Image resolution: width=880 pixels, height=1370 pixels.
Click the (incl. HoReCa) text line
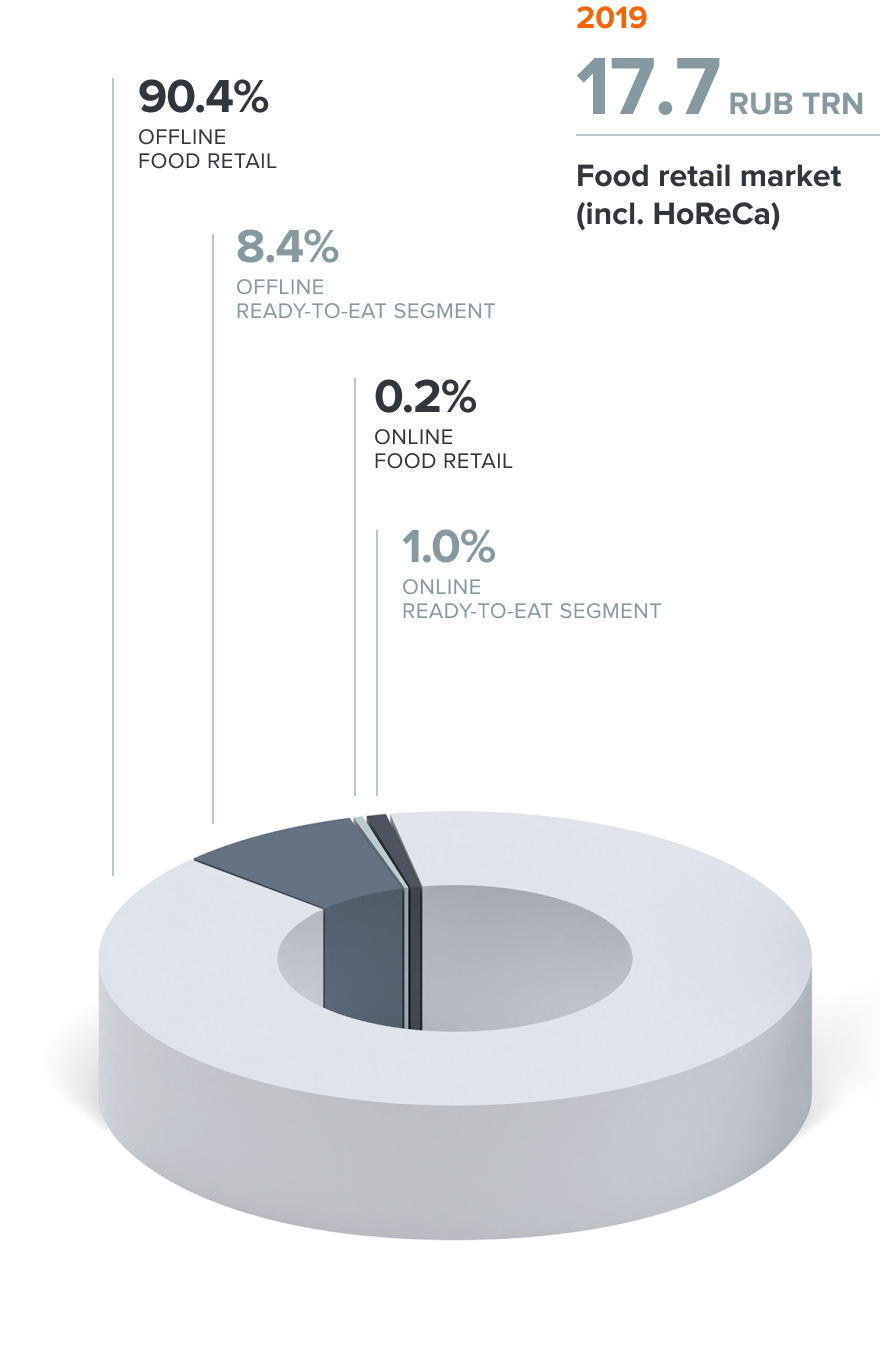(x=677, y=214)
